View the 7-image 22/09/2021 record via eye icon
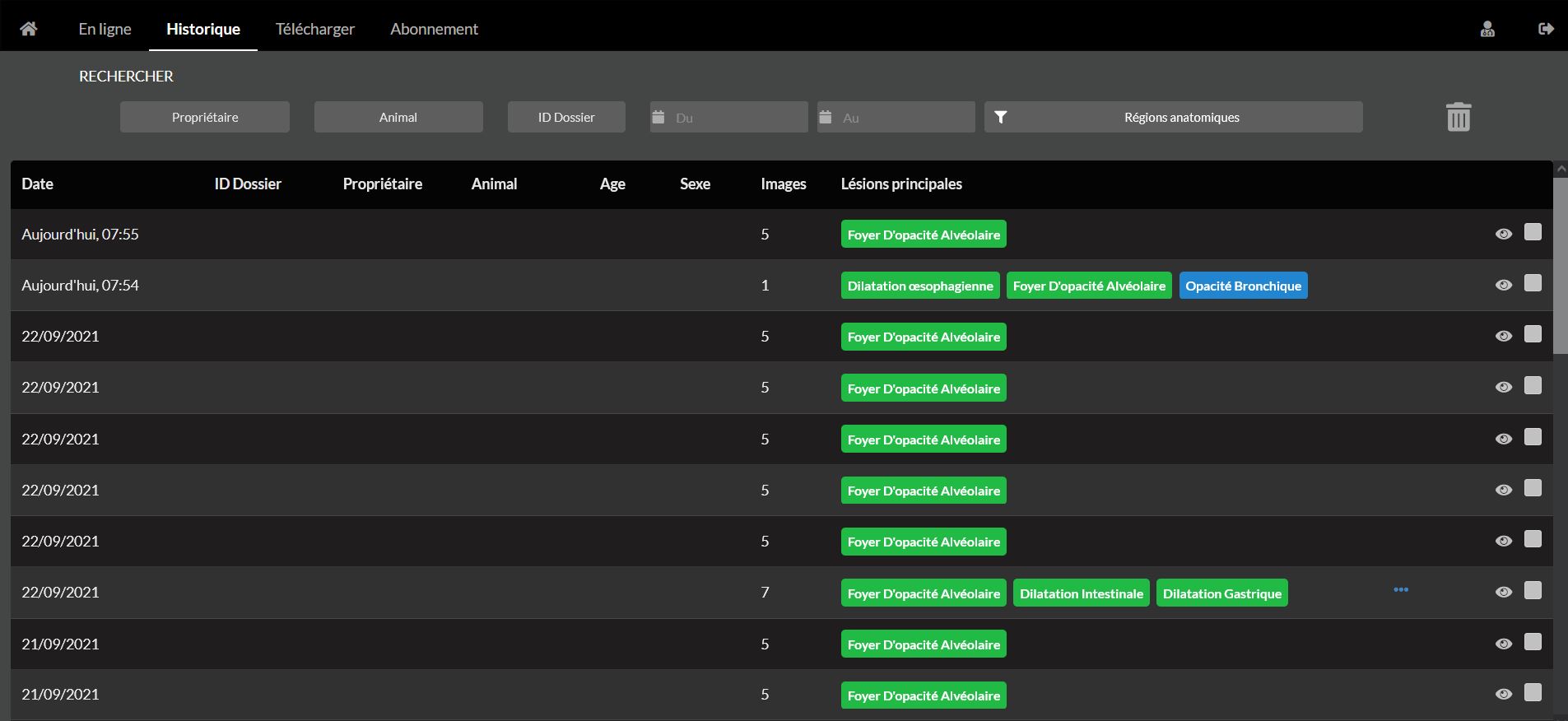Screen dimensions: 1568x721 pyautogui.click(x=1504, y=592)
